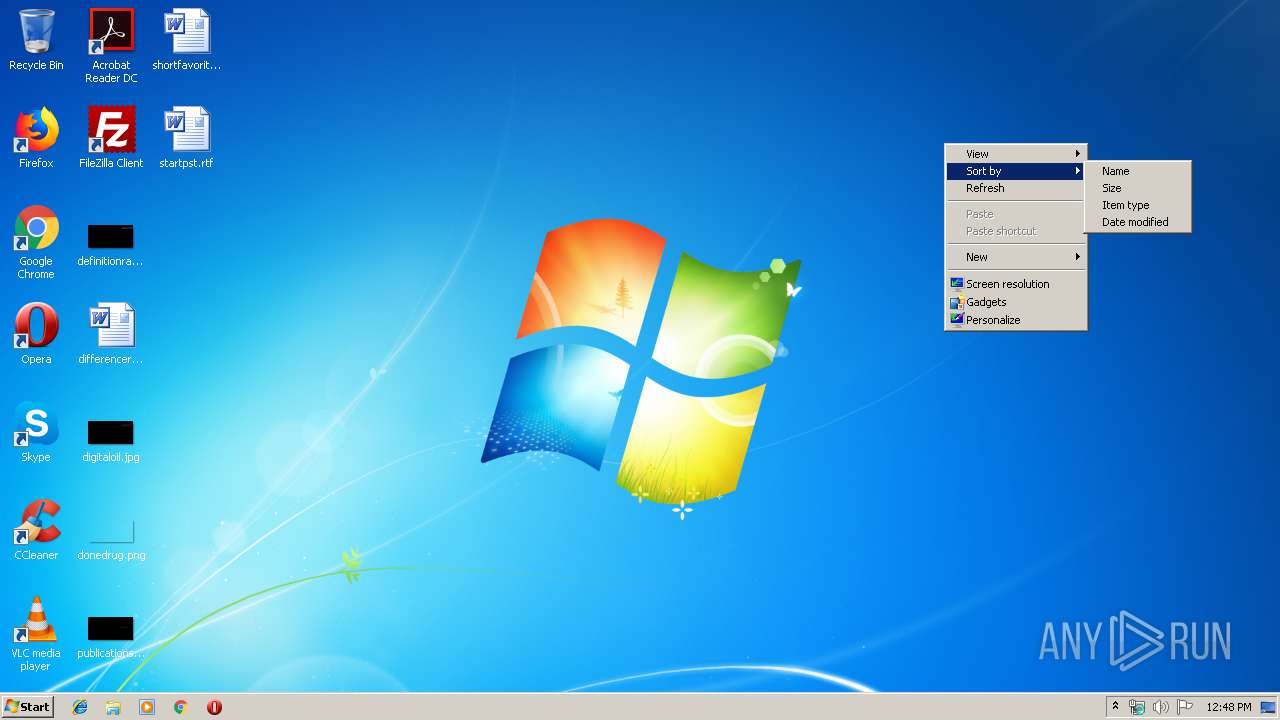Screen dimensions: 1280x720
Task: Select the digitaloil.jpg file icon
Action: pos(111,440)
